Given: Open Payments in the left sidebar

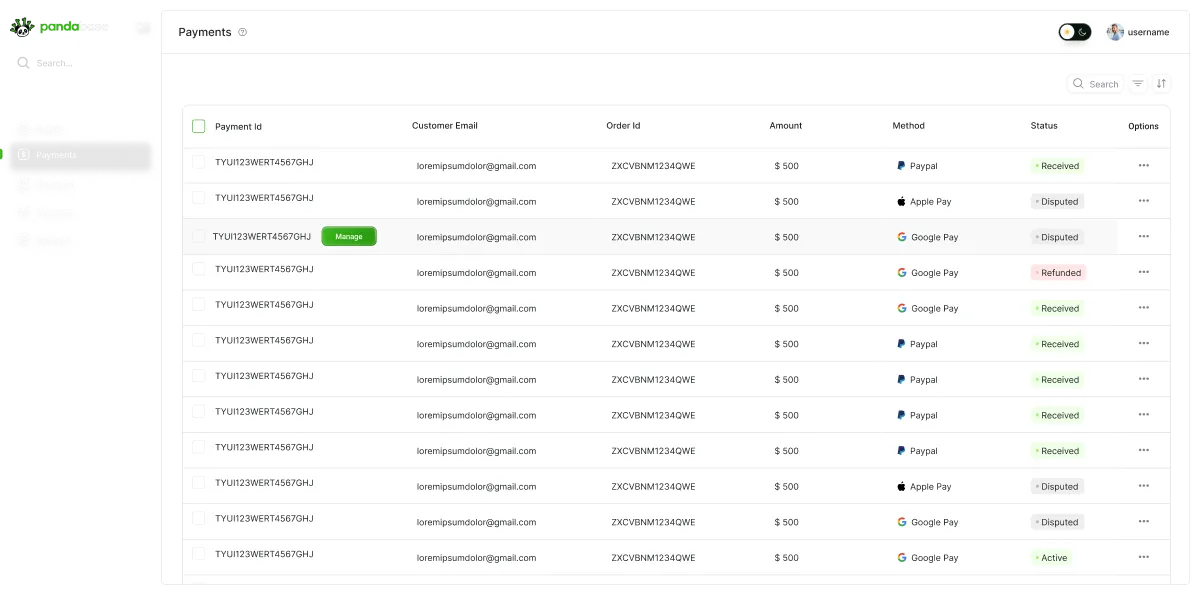Looking at the screenshot, I should point(80,155).
